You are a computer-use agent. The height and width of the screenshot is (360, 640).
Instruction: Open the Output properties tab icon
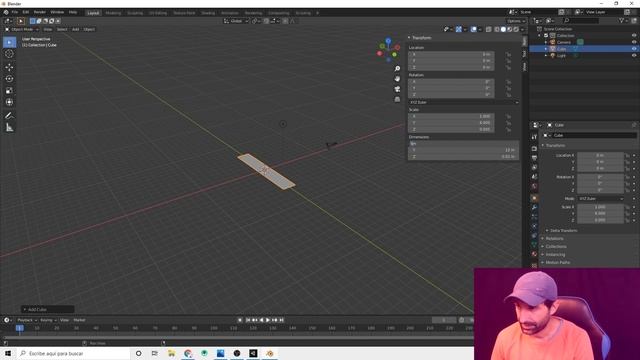(534, 158)
